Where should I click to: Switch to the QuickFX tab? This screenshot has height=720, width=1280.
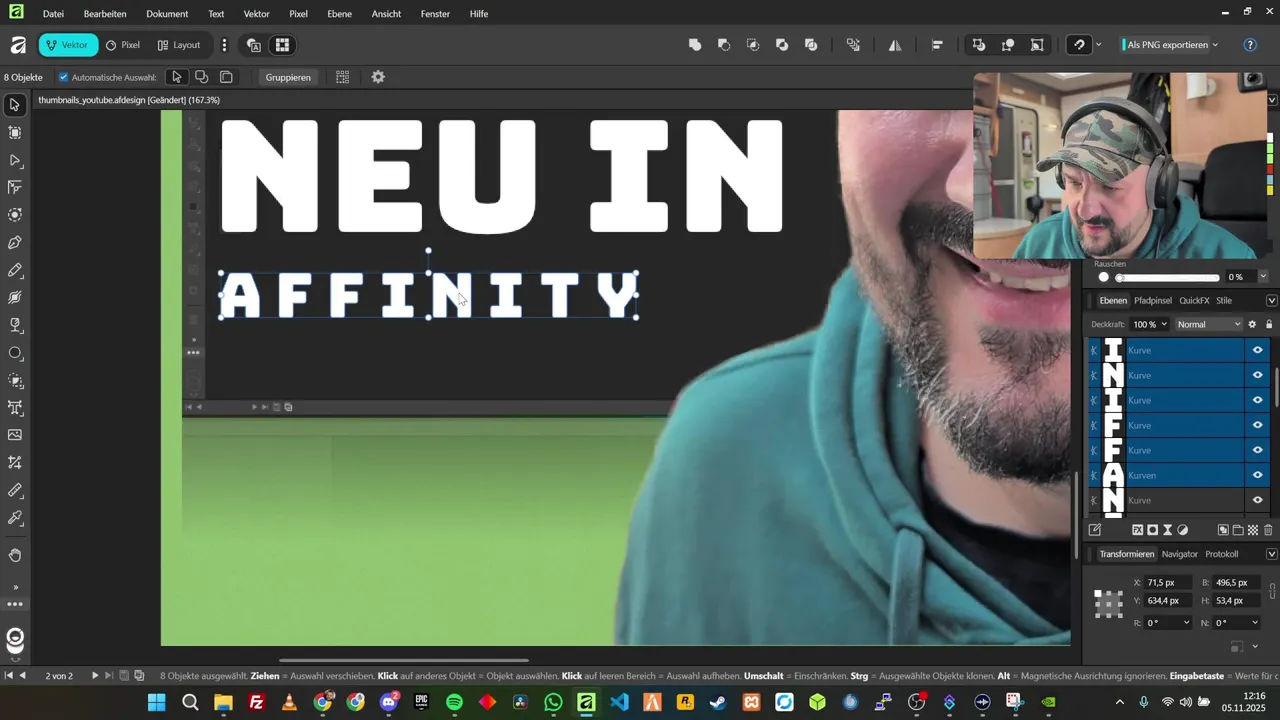coord(1194,300)
